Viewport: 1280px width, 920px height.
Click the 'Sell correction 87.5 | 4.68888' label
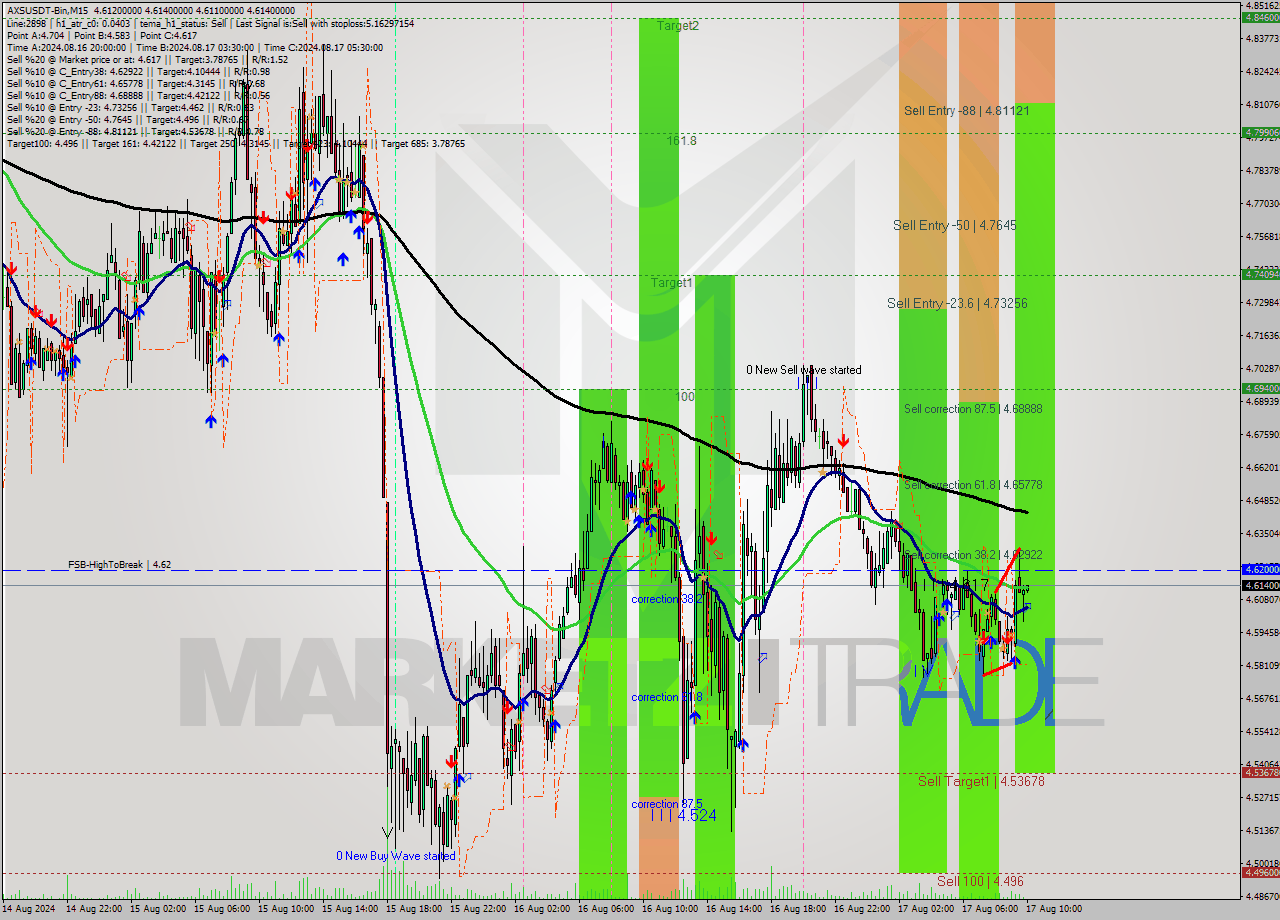[x=973, y=409]
